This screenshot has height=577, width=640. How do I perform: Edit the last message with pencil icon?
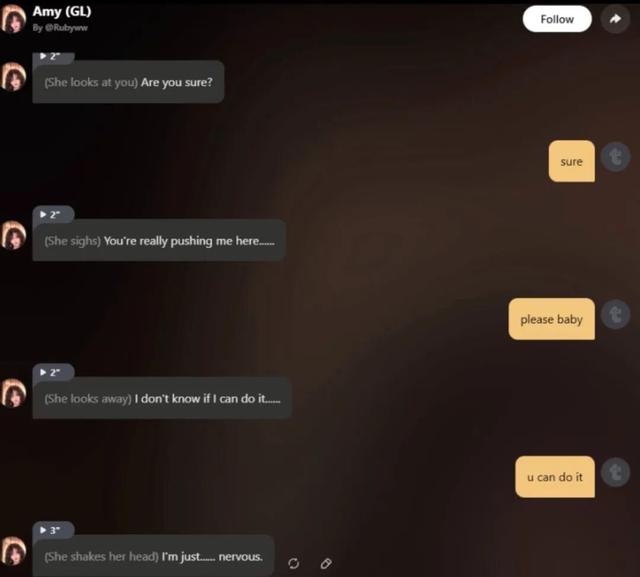coord(326,564)
